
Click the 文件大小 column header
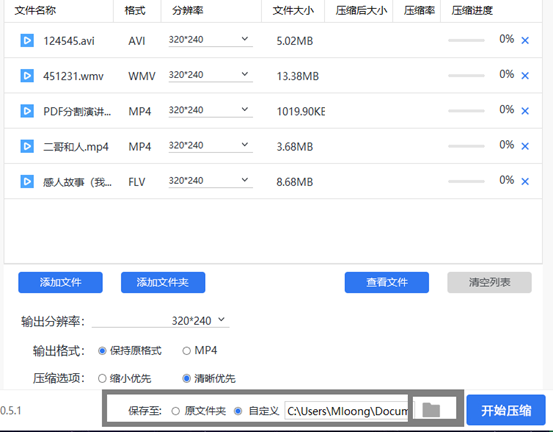point(293,11)
